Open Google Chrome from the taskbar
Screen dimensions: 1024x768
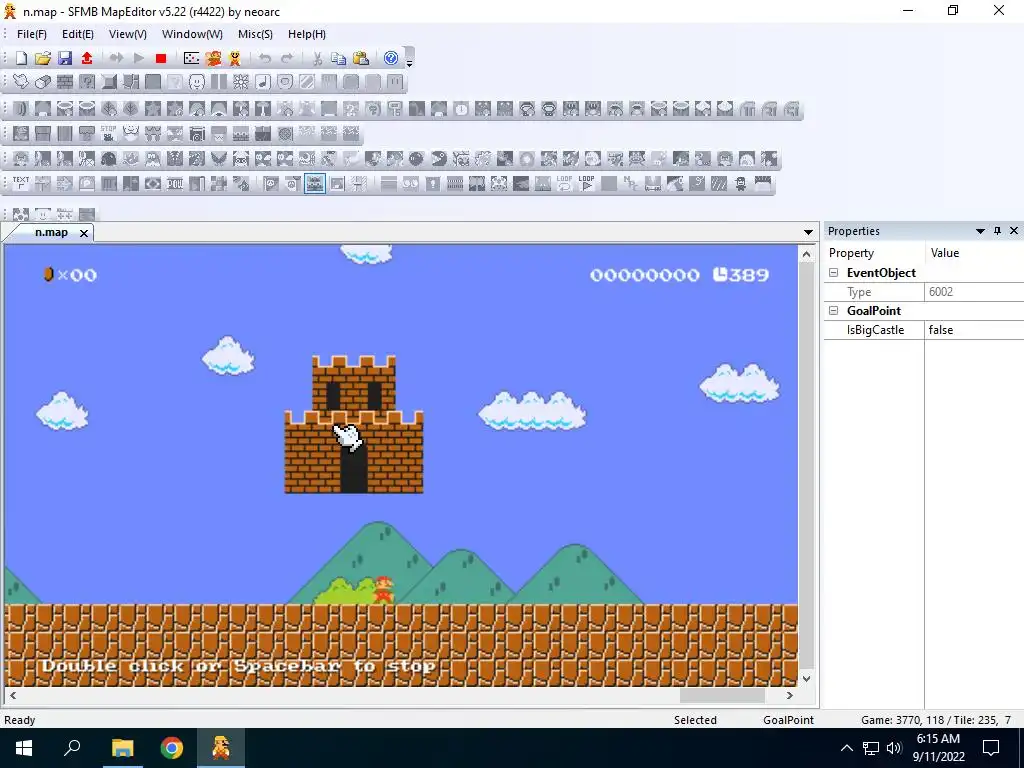pyautogui.click(x=172, y=748)
